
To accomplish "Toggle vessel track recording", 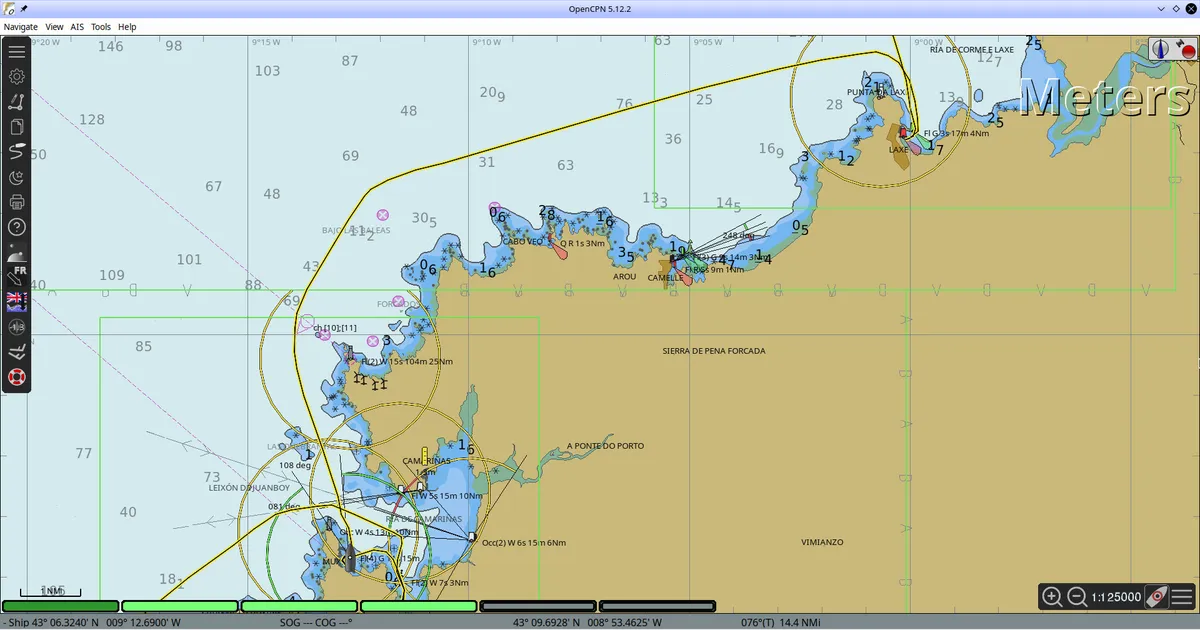I will [x=17, y=152].
